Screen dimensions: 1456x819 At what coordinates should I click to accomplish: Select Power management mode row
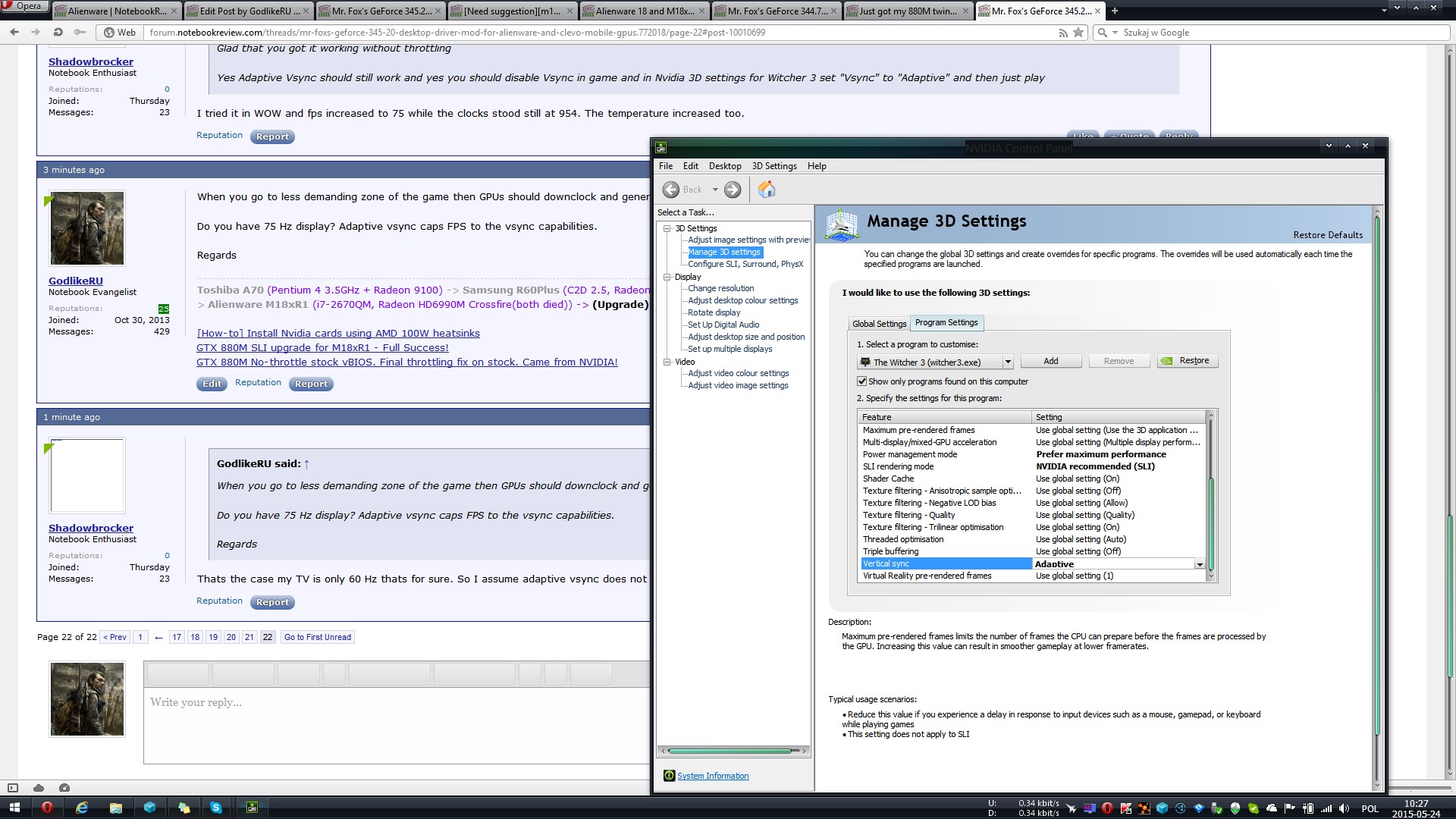coord(1031,454)
